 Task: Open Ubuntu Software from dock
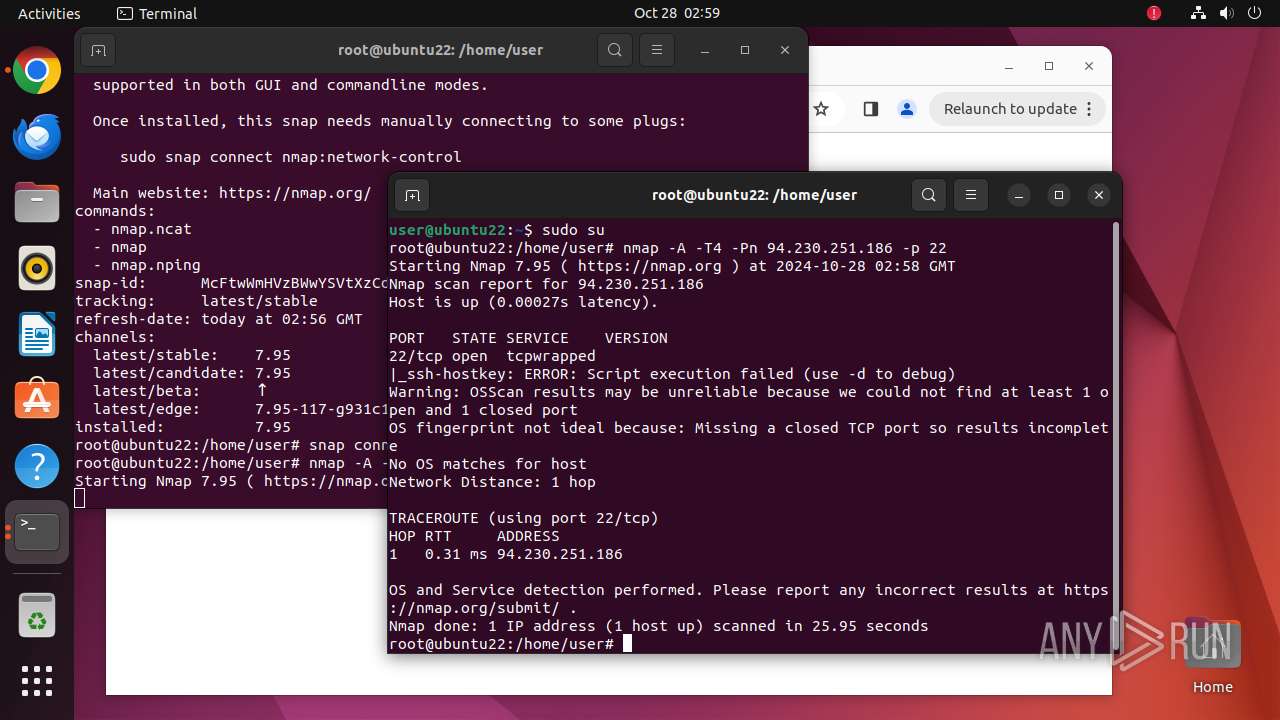point(37,400)
